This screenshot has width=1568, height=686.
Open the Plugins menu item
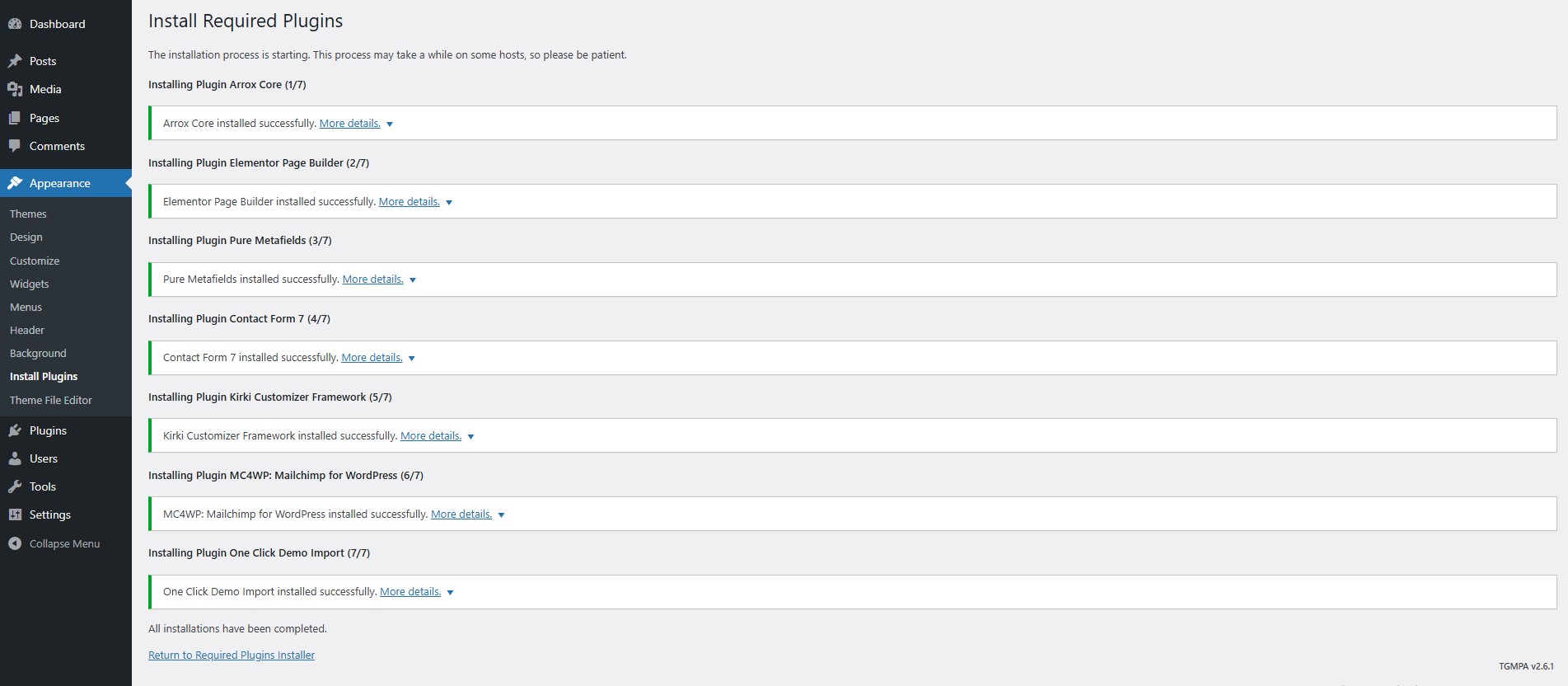[x=66, y=430]
